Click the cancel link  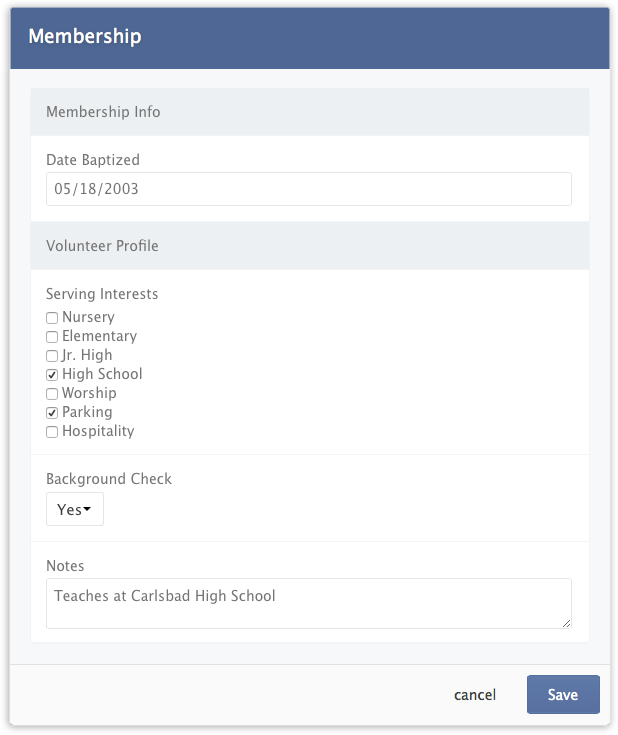tap(474, 695)
